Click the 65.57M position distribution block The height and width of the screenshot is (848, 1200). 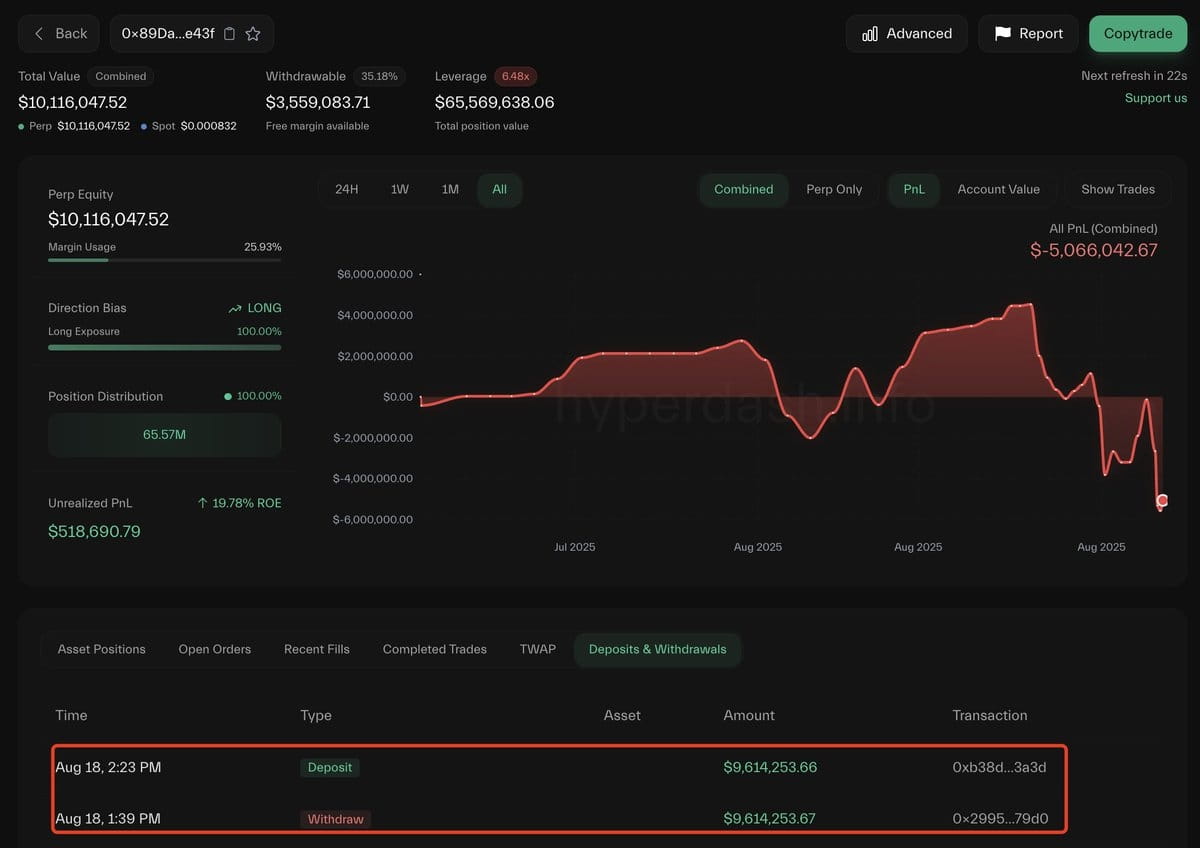coord(164,435)
